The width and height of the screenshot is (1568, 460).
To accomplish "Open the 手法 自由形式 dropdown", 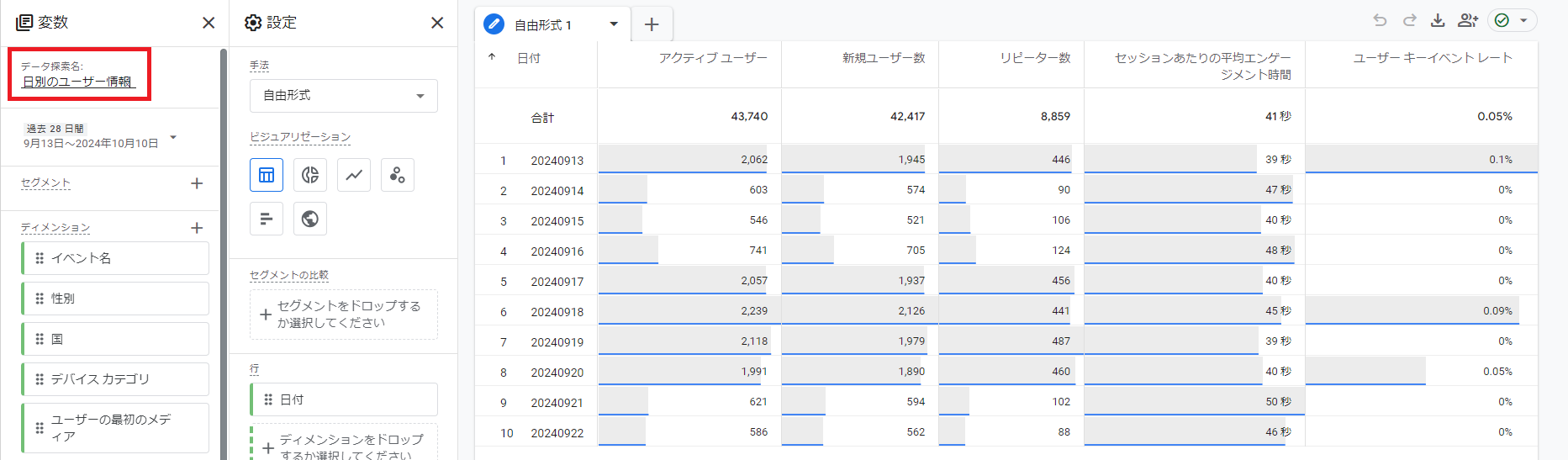I will coord(343,96).
